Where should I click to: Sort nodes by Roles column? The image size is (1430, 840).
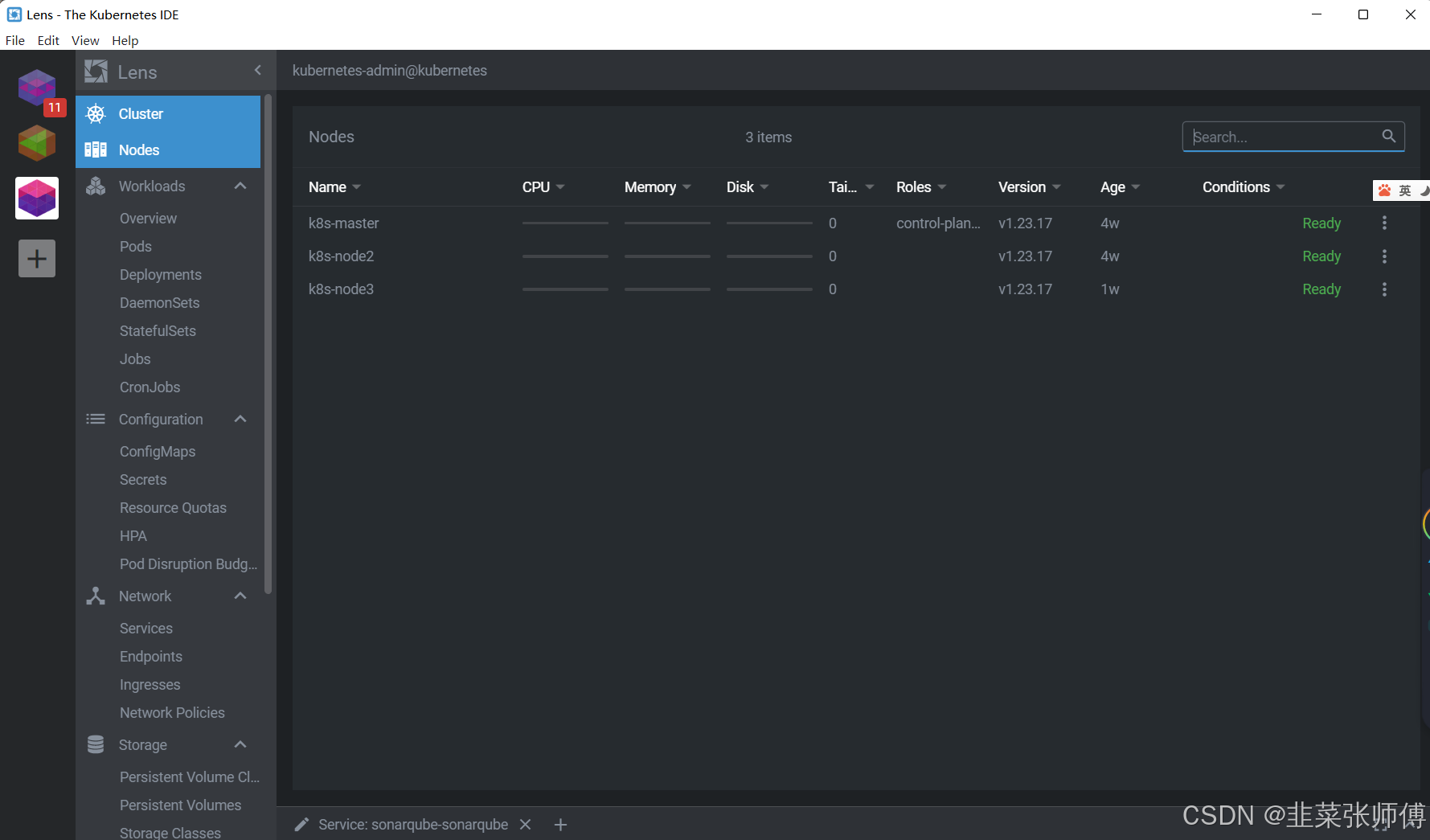point(921,187)
